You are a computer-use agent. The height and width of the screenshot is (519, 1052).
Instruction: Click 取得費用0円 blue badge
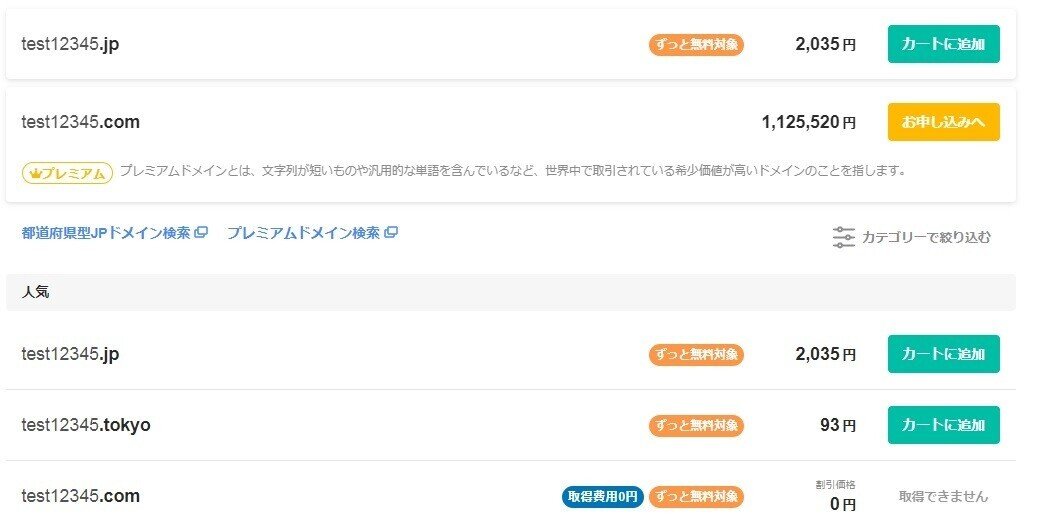pos(602,497)
